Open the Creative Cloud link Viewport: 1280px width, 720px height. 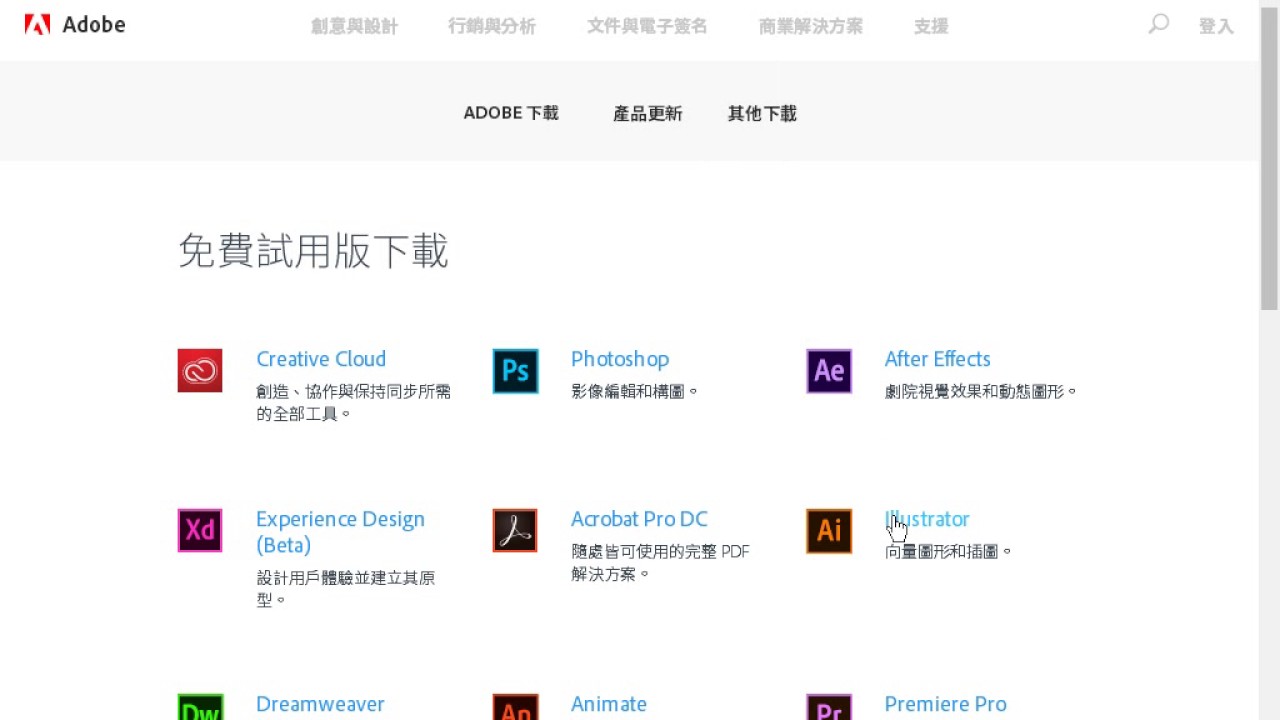coord(321,359)
